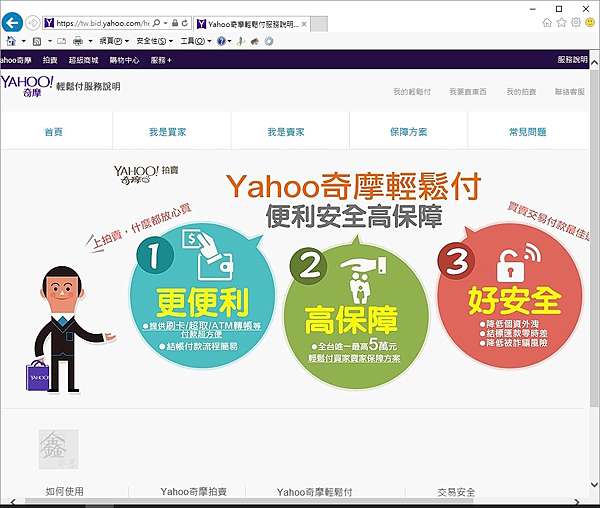The image size is (600, 508).
Task: Expand the Home button dropdown arrow
Action: coord(23,41)
